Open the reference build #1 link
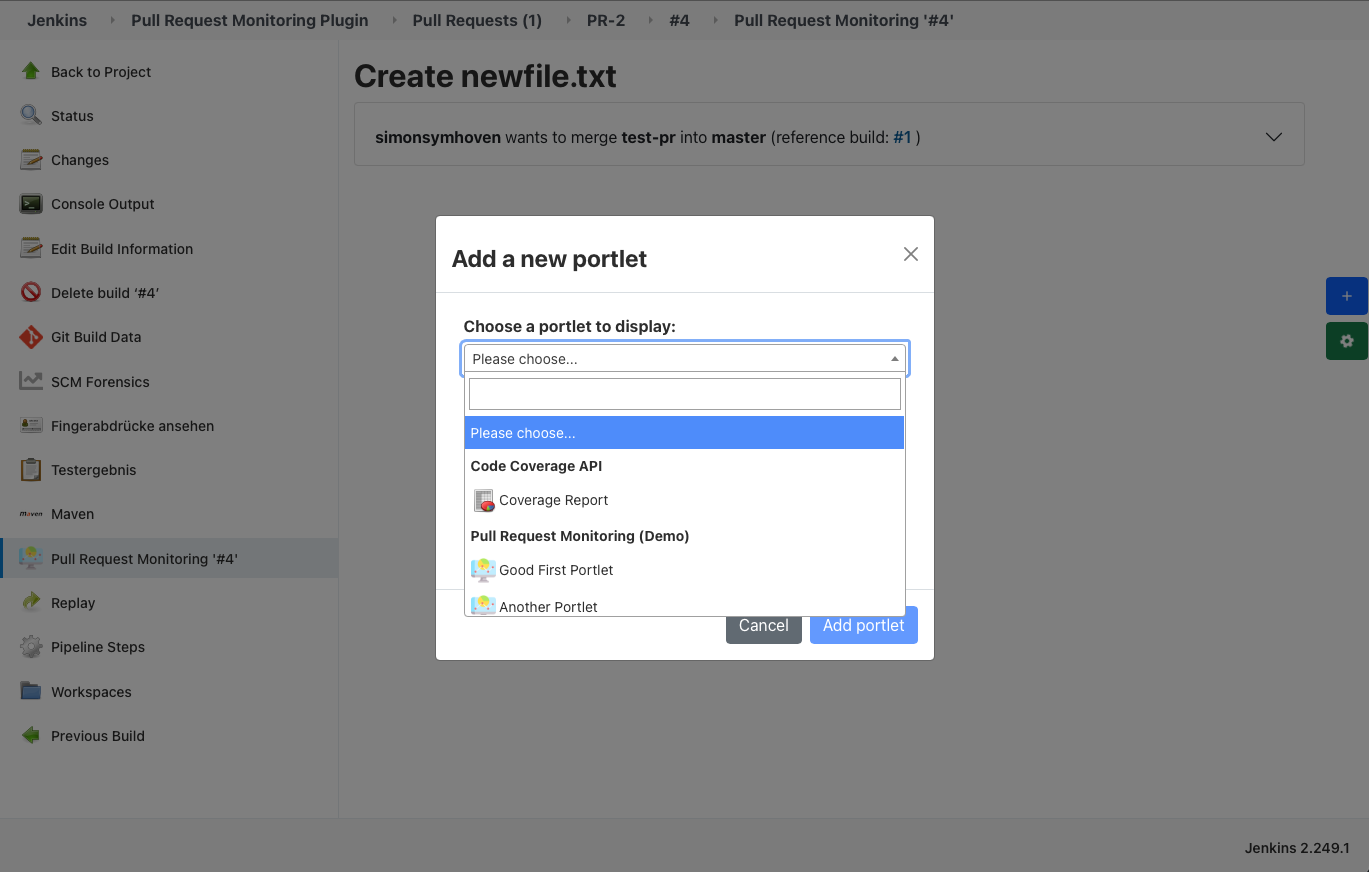The image size is (1369, 872). (x=902, y=137)
